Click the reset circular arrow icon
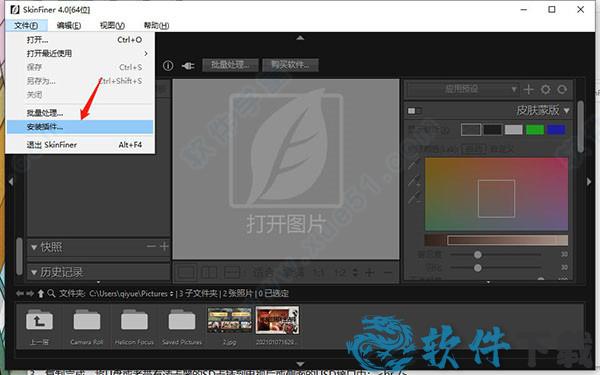This screenshot has width=600, height=375. [562, 90]
